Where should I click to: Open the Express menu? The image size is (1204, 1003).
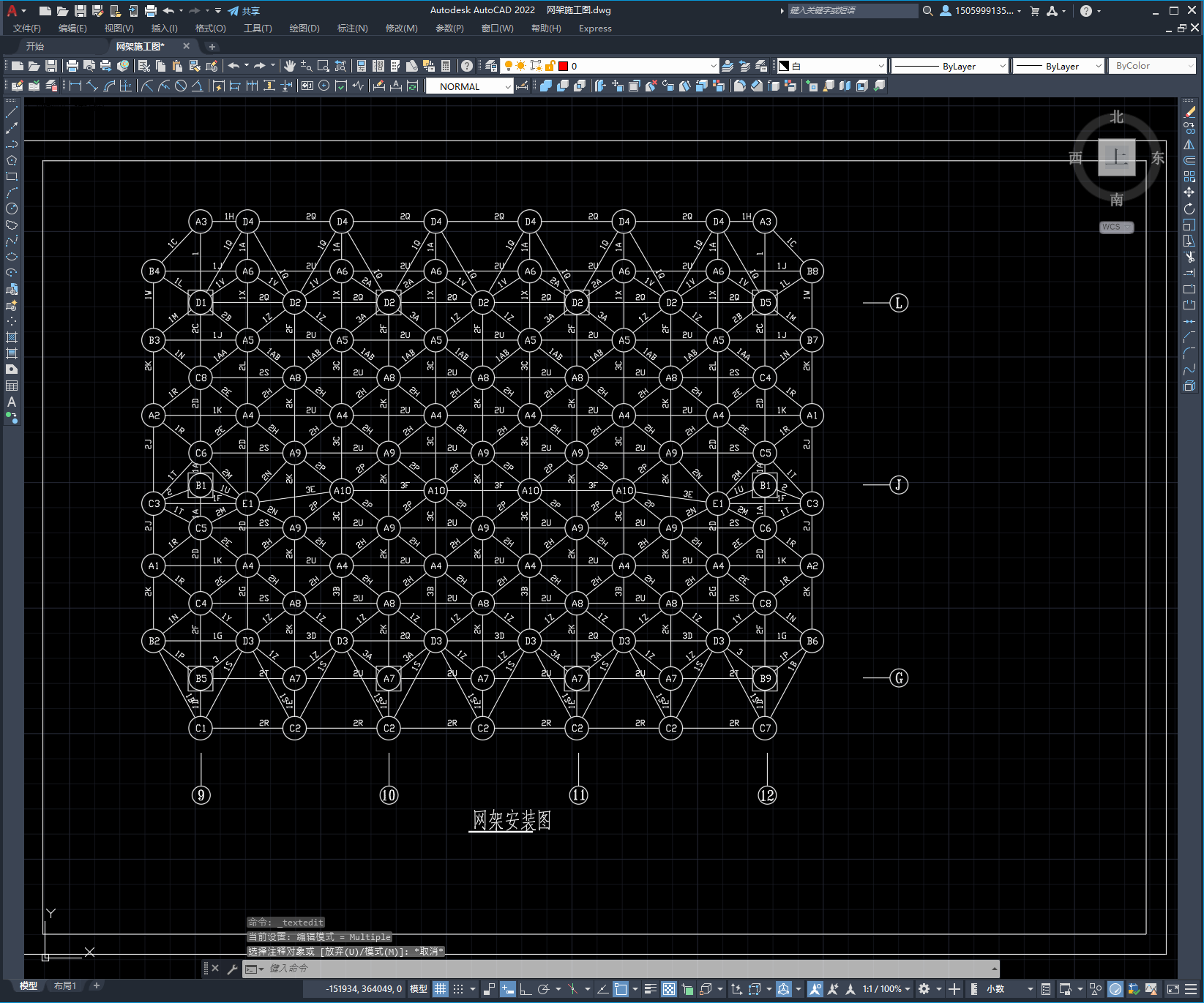[x=595, y=29]
